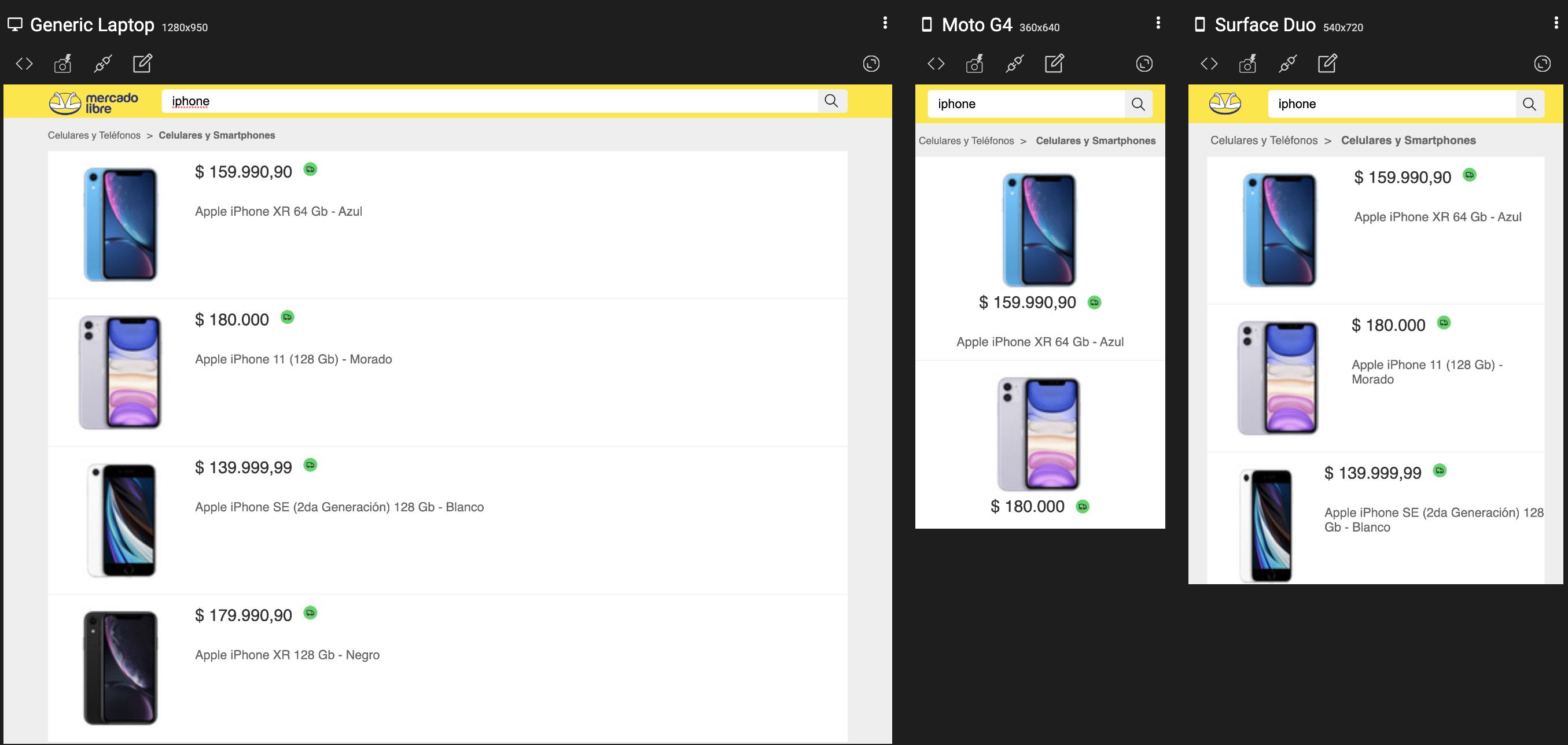Click iPhone SE Blanco thumbnail in Surface Duo
This screenshot has width=1568, height=745.
1266,526
